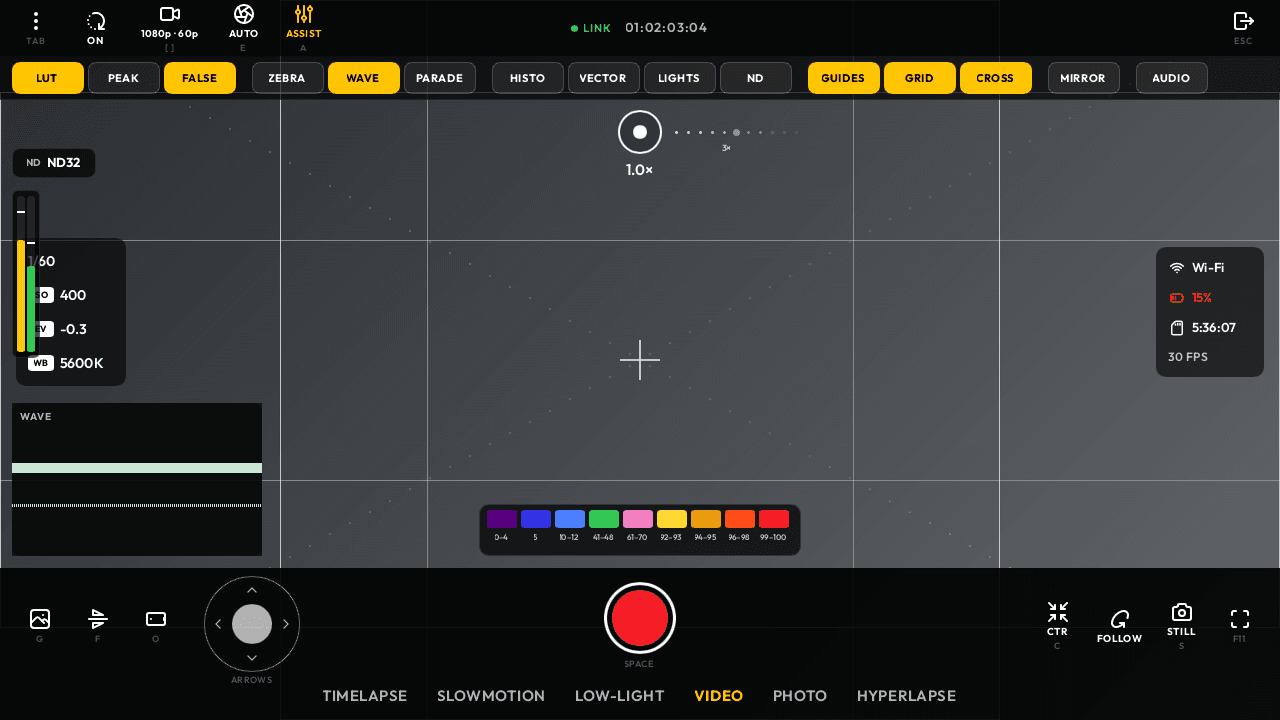This screenshot has height=720, width=1280.
Task: Disable the CROSS crosshair overlay
Action: click(996, 78)
